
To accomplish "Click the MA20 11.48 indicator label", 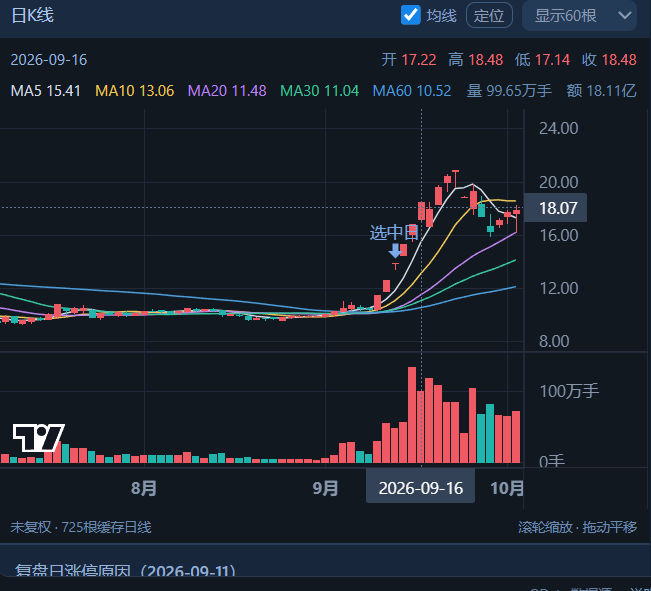I will coord(227,91).
